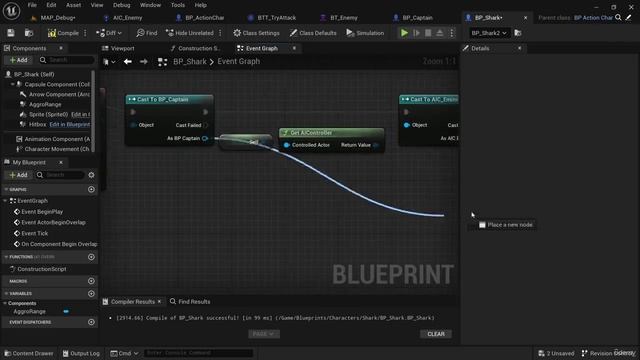
Task: Click the Components search field
Action: click(x=67, y=60)
